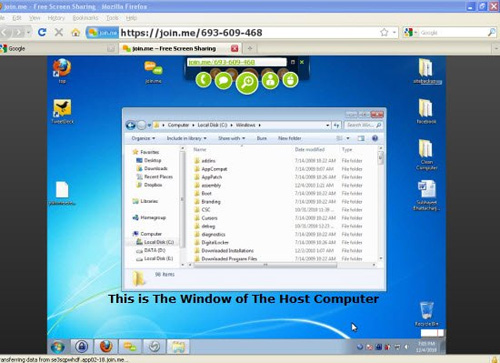
Task: Select the DigitalLocker folder row
Action: [215, 242]
